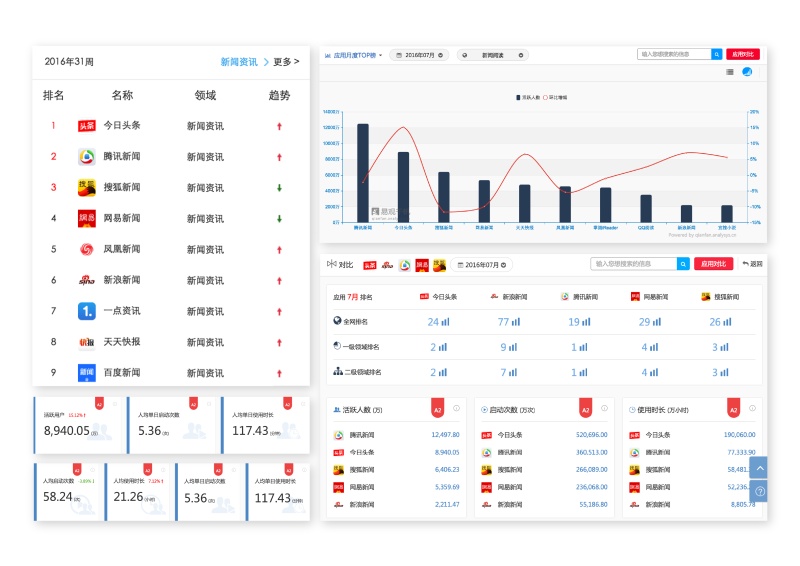Click the 今日头条 app icon in ranking list
This screenshot has height=566, width=800.
(x=87, y=126)
